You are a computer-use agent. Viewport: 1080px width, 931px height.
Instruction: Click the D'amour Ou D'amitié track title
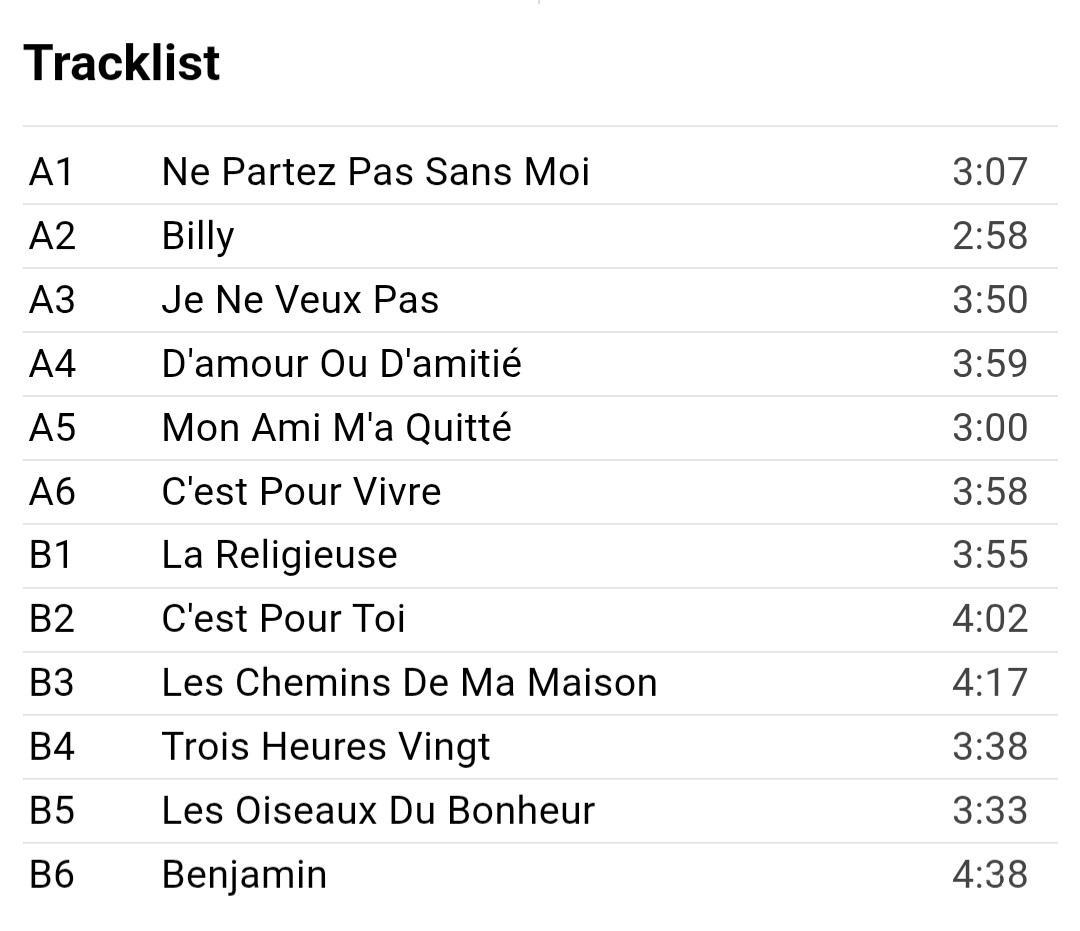pos(341,364)
